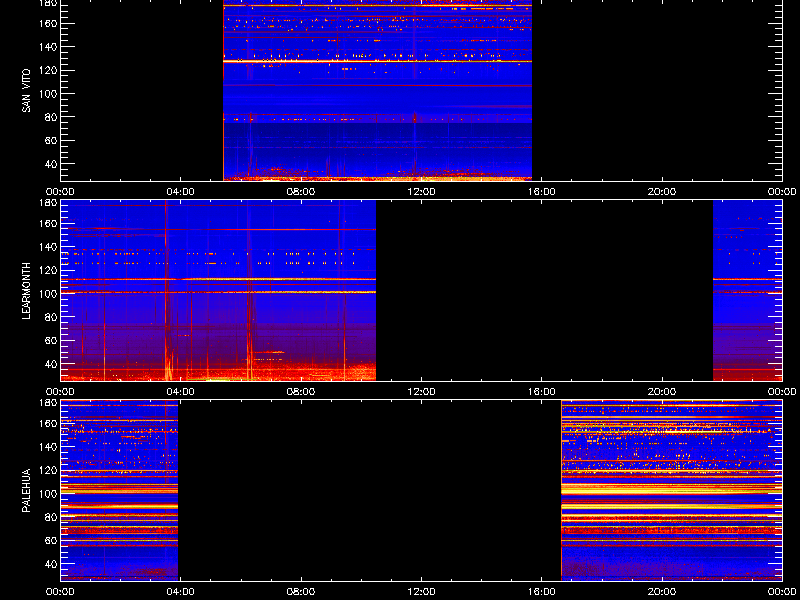Click the 16:00 time label below San Vito panel
This screenshot has width=800, height=600.
click(542, 192)
